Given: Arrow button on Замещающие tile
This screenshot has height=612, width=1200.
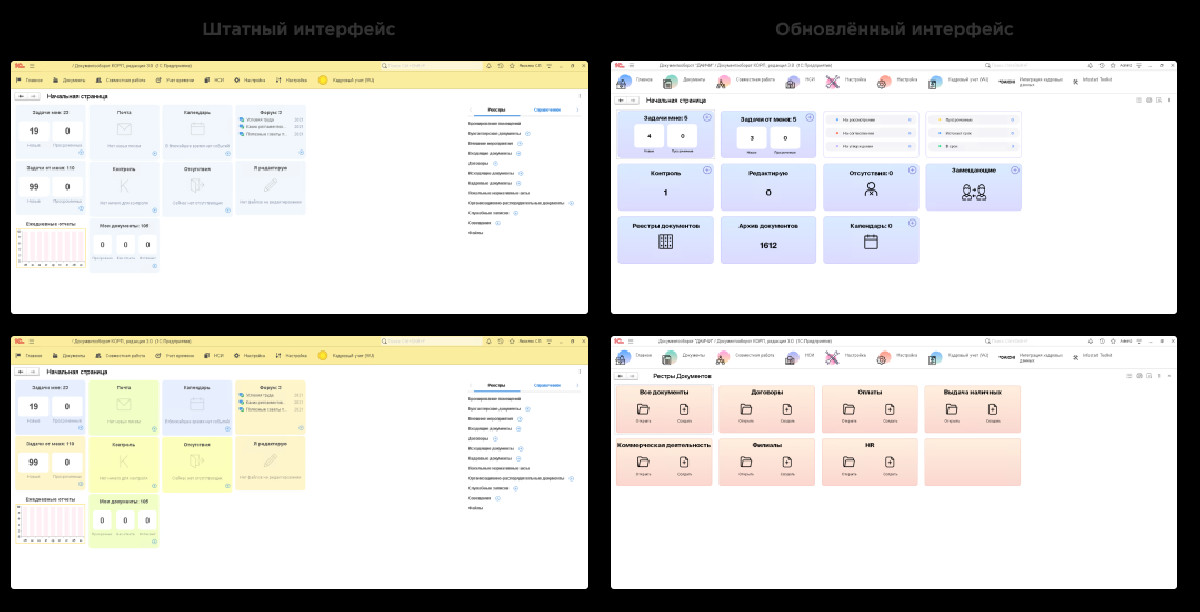Looking at the screenshot, I should tap(1015, 170).
